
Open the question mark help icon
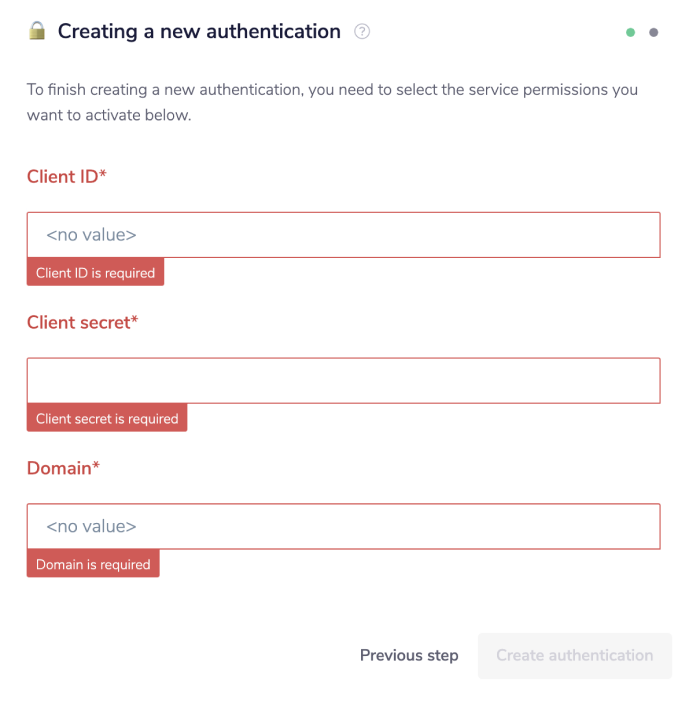pyautogui.click(x=362, y=32)
